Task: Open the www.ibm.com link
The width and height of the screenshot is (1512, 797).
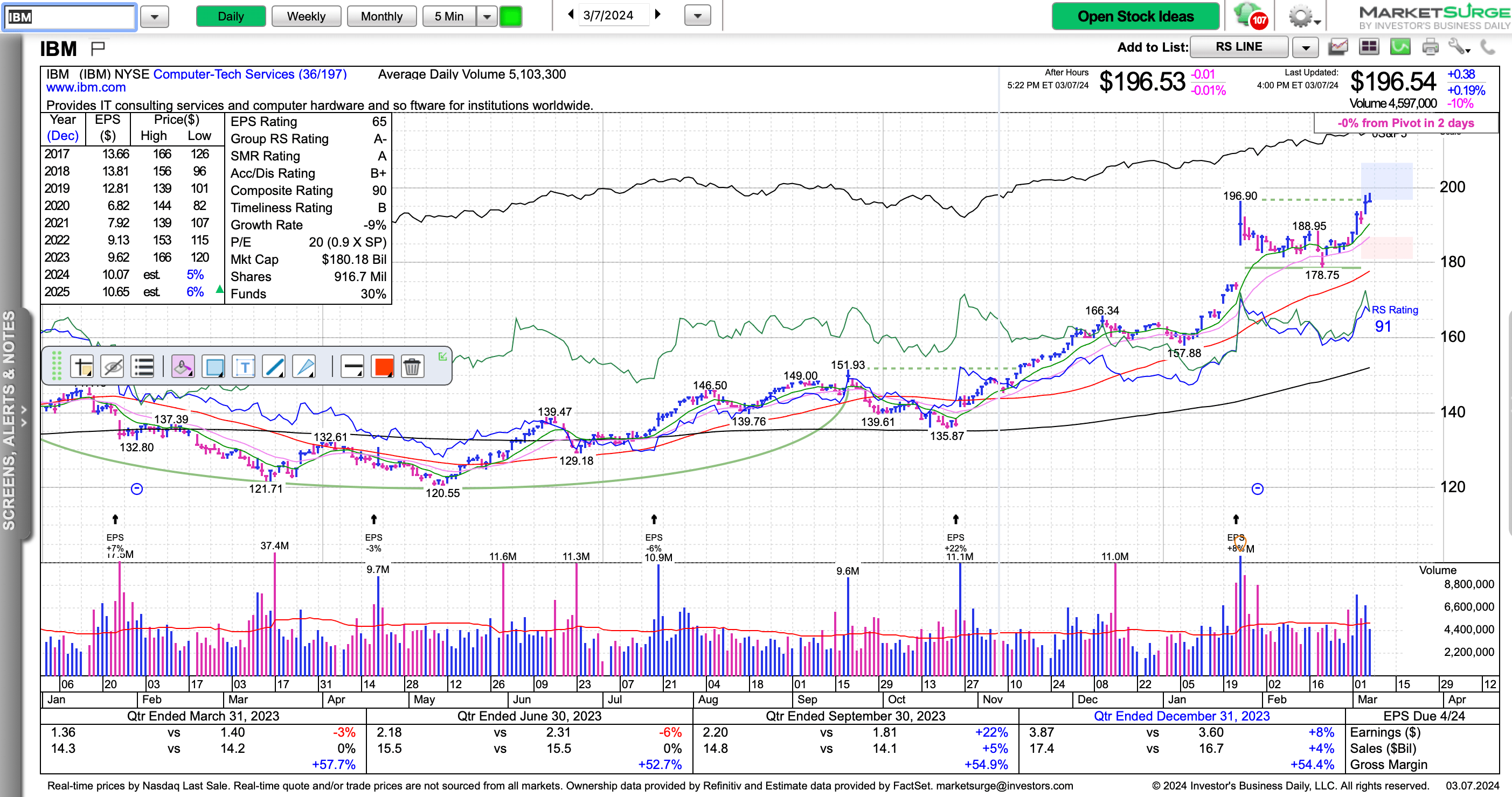Action: click(86, 87)
